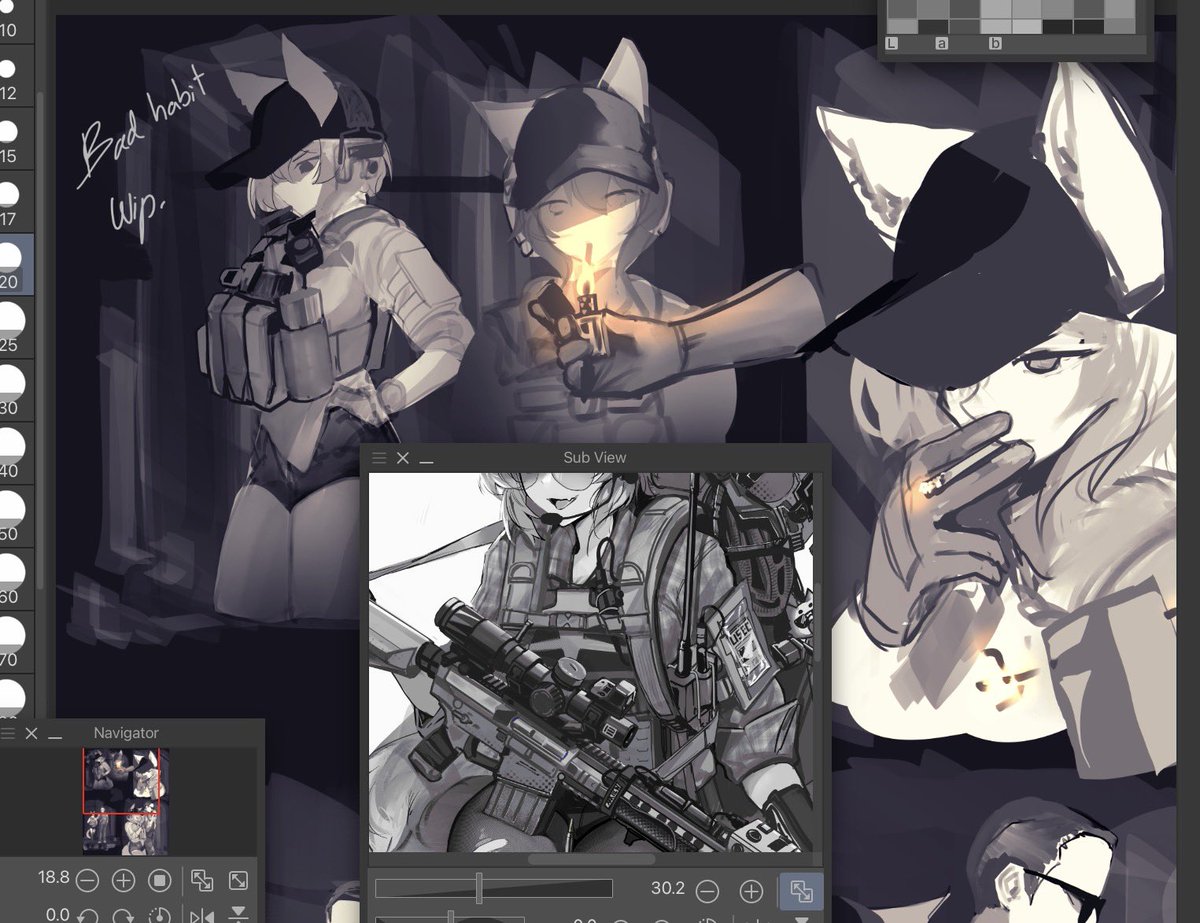
Task: Flip canvas horizontally in Navigator
Action: tap(202, 916)
